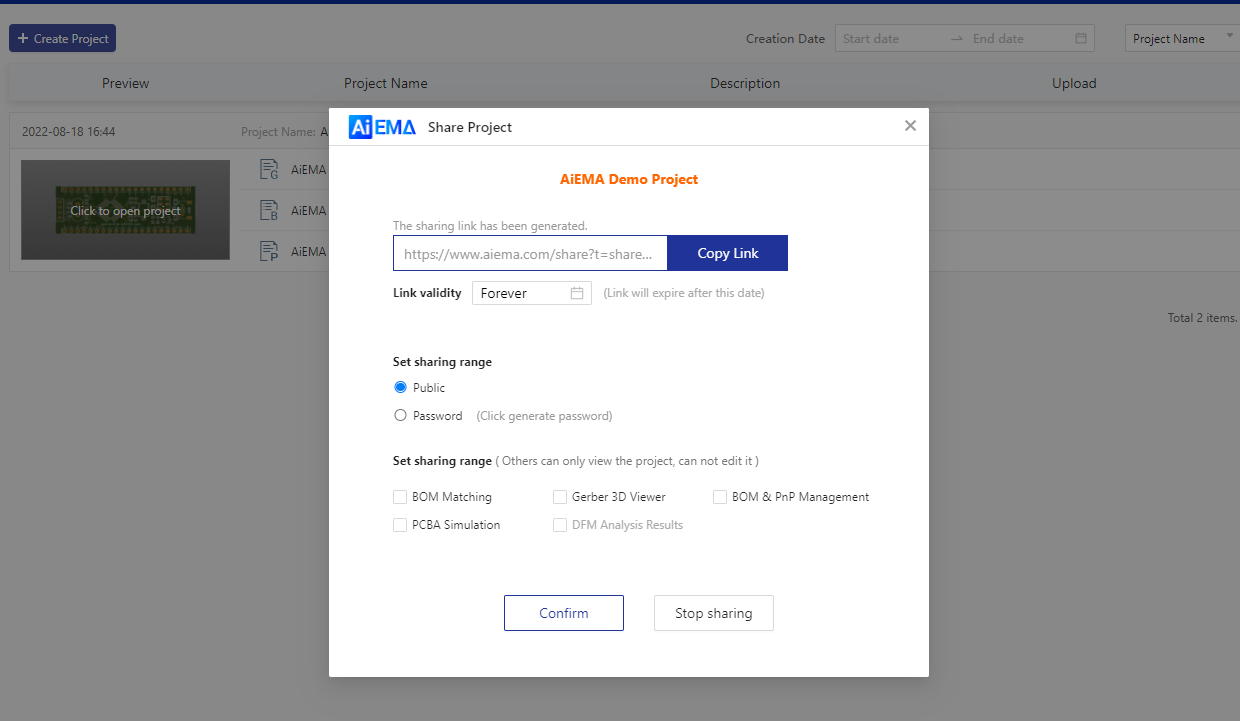Click the calendar icon in the Creation Date range
Viewport: 1240px width, 721px height.
coord(1081,39)
